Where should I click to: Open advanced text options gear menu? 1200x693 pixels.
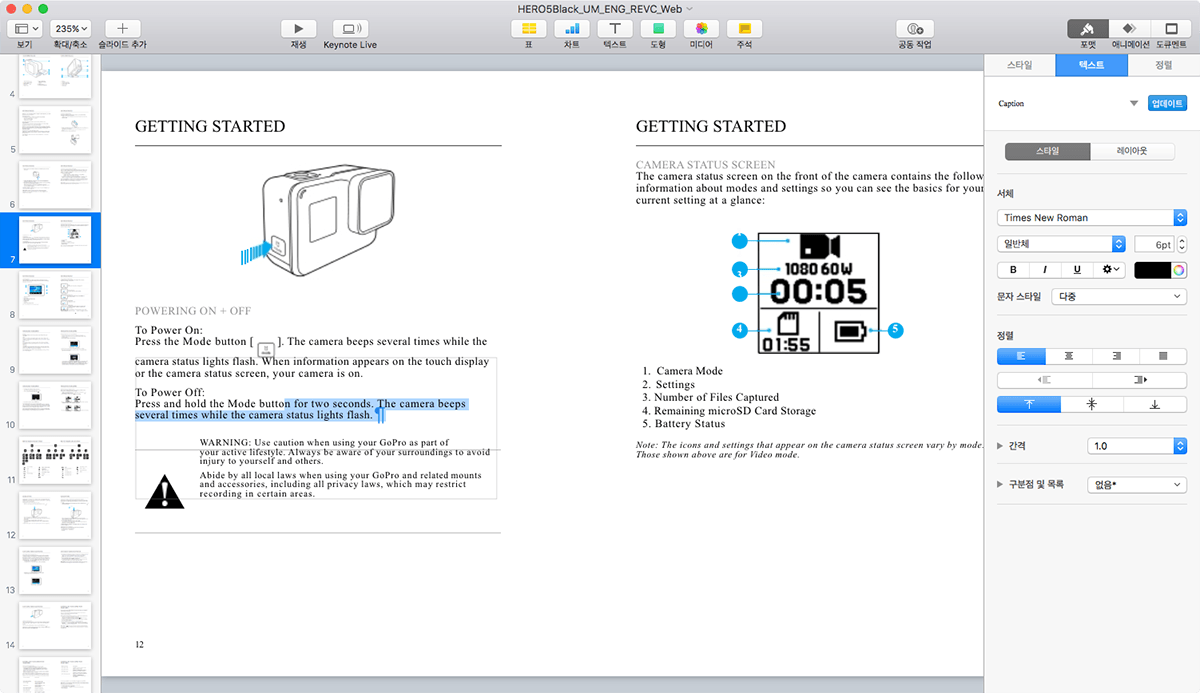pyautogui.click(x=1110, y=270)
